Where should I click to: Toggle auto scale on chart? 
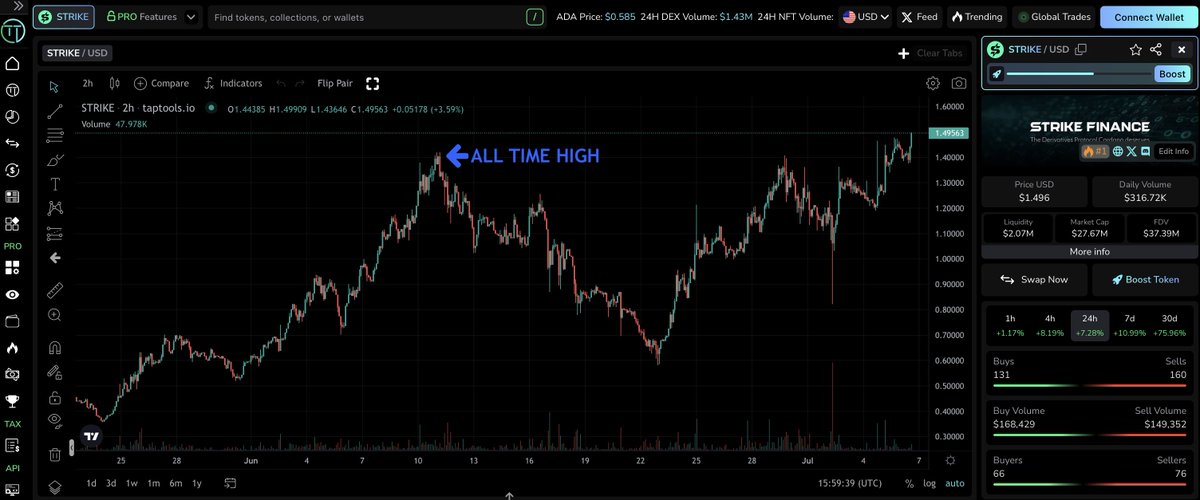click(954, 483)
